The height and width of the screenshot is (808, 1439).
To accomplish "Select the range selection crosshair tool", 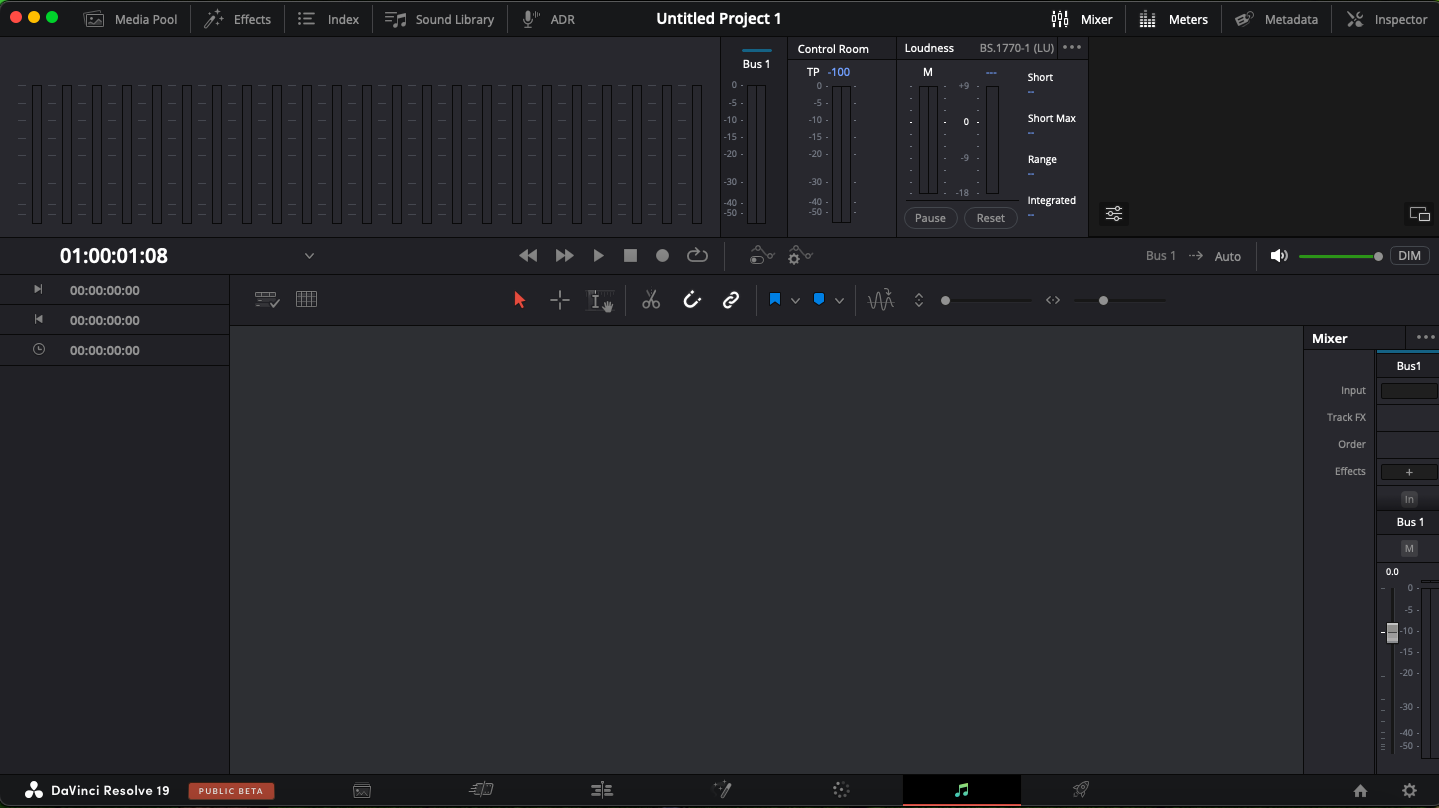I will (560, 300).
